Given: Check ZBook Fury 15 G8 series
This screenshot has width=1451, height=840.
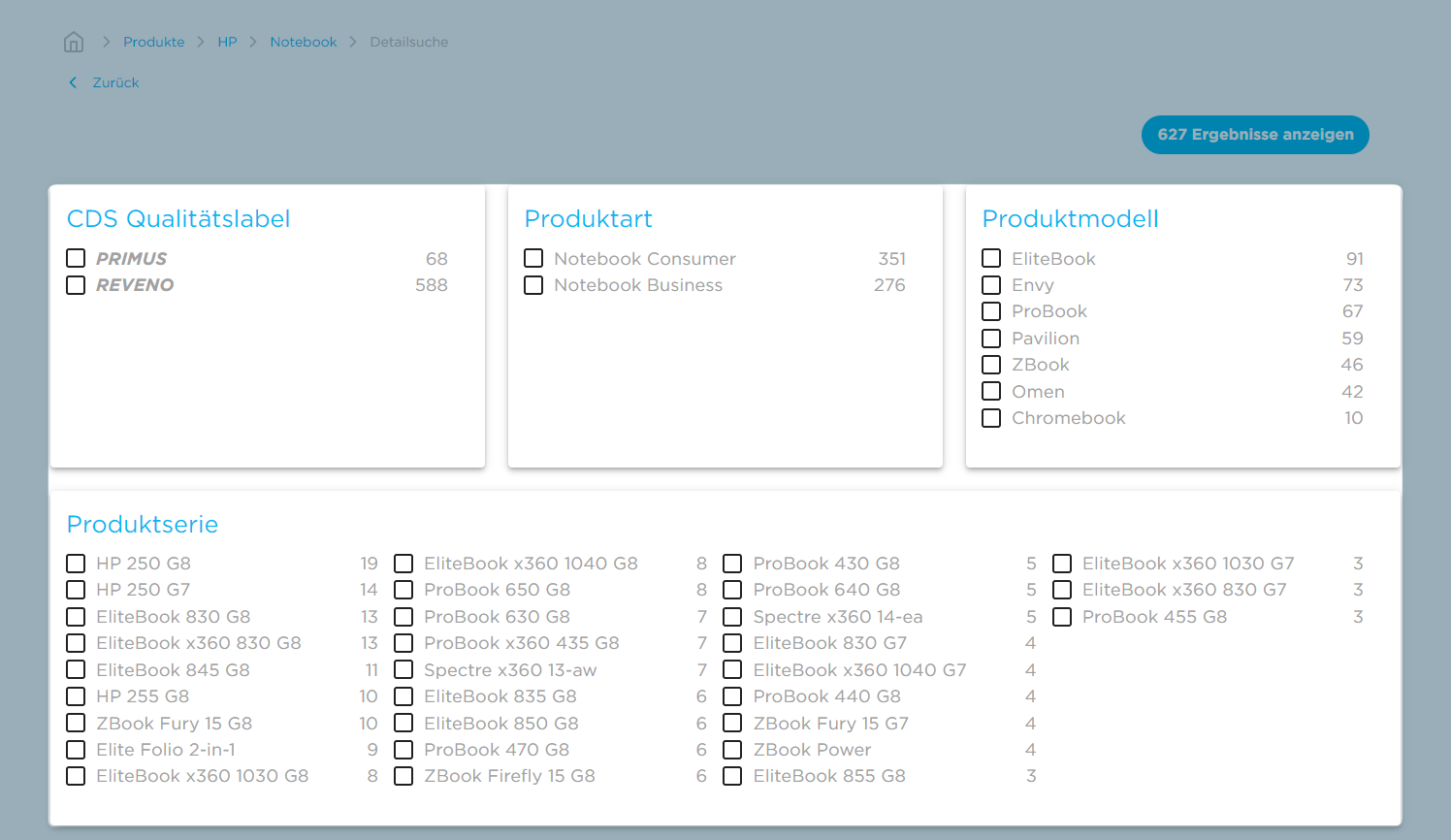Looking at the screenshot, I should 76,723.
